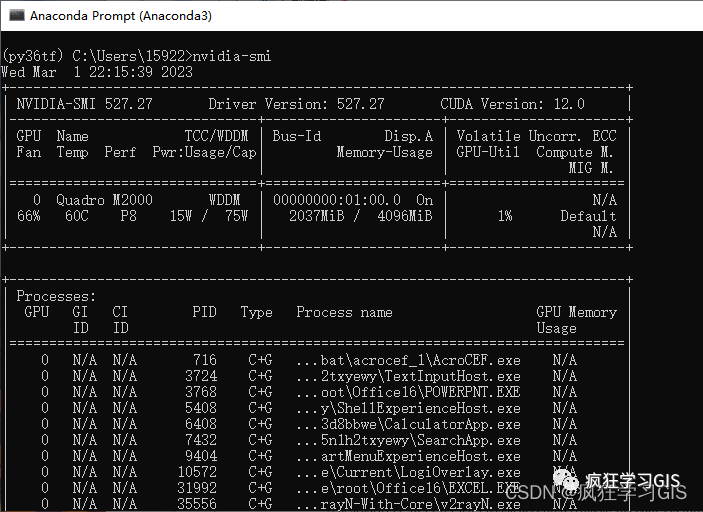This screenshot has width=703, height=512.
Task: Click the v2rayN.exe process name
Action: tap(408, 504)
